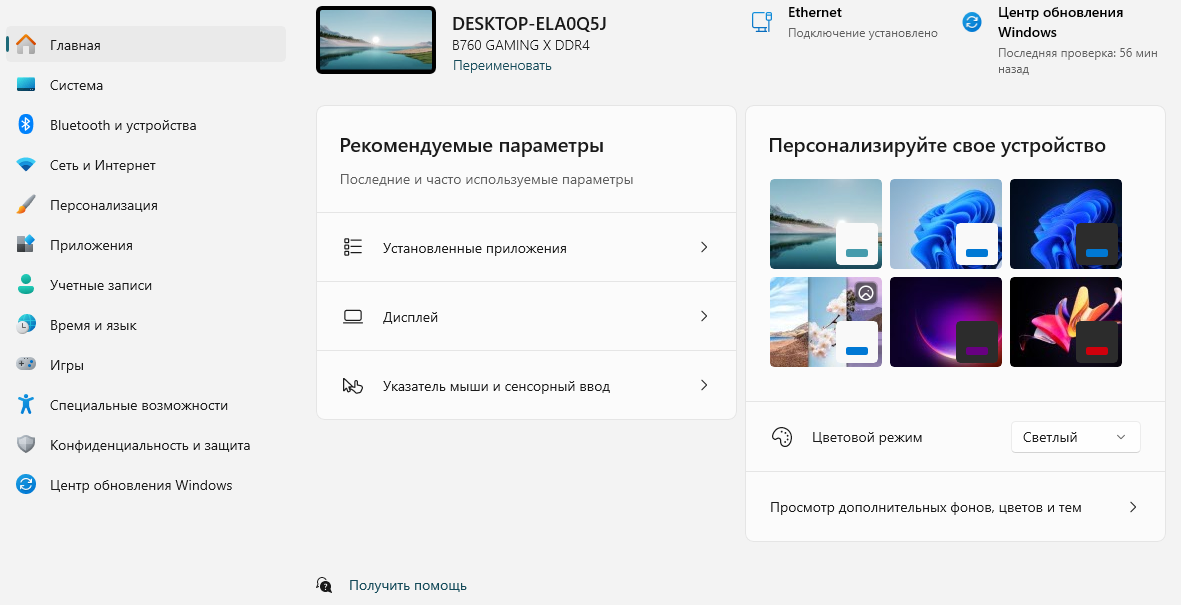Open Просмотр дополнительных фонов, цветов и тем
1181x605 pixels.
tap(955, 507)
